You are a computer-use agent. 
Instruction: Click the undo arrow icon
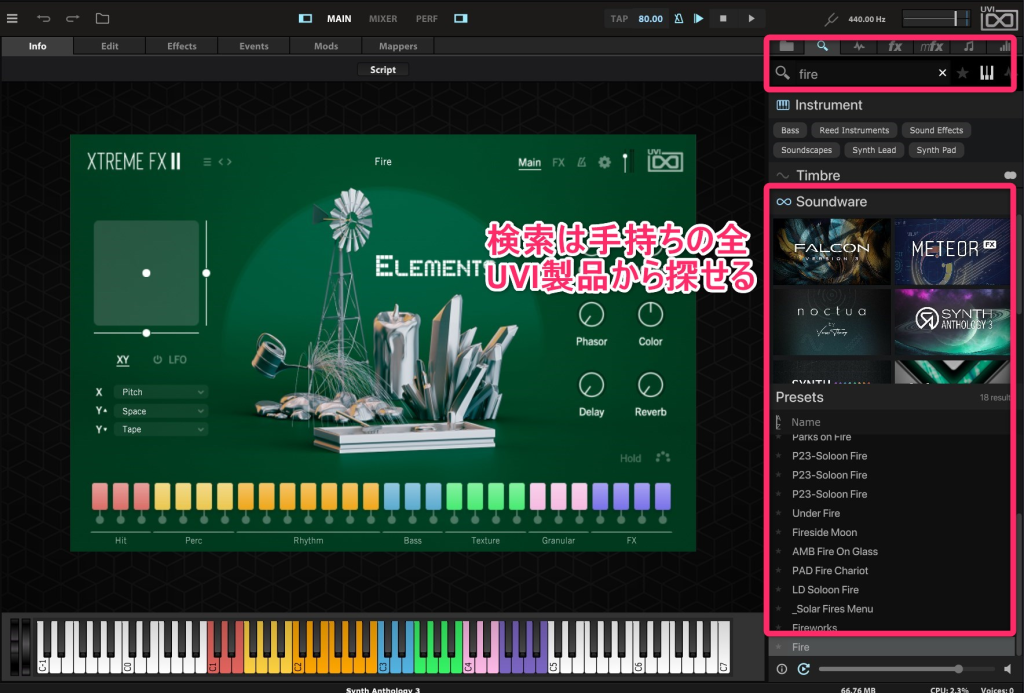pyautogui.click(x=43, y=18)
